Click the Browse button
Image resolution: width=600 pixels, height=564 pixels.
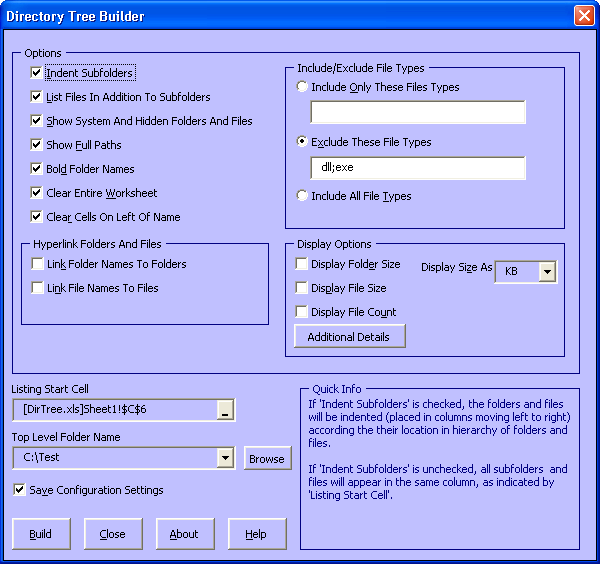[x=267, y=458]
